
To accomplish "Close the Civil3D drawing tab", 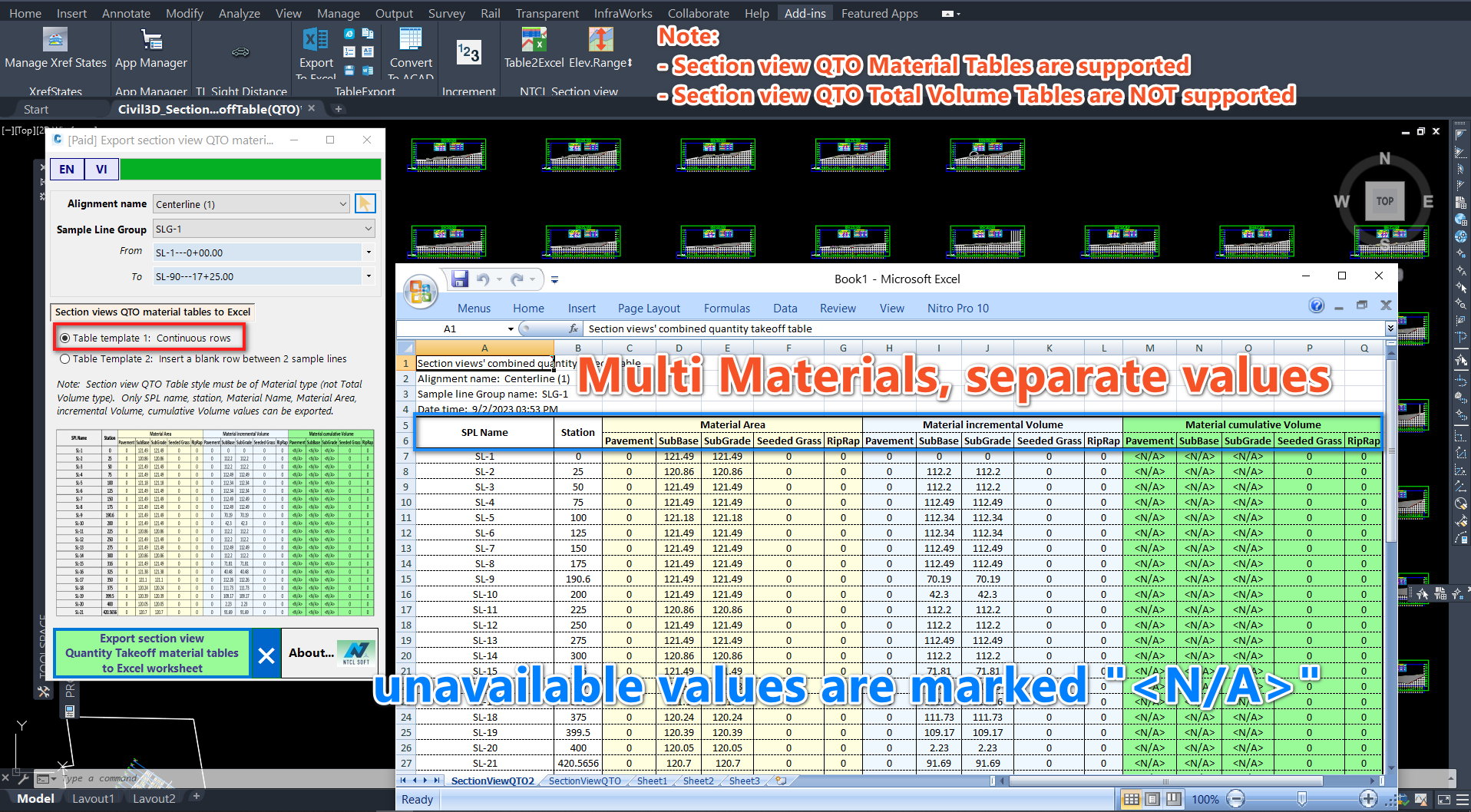I will pyautogui.click(x=312, y=108).
